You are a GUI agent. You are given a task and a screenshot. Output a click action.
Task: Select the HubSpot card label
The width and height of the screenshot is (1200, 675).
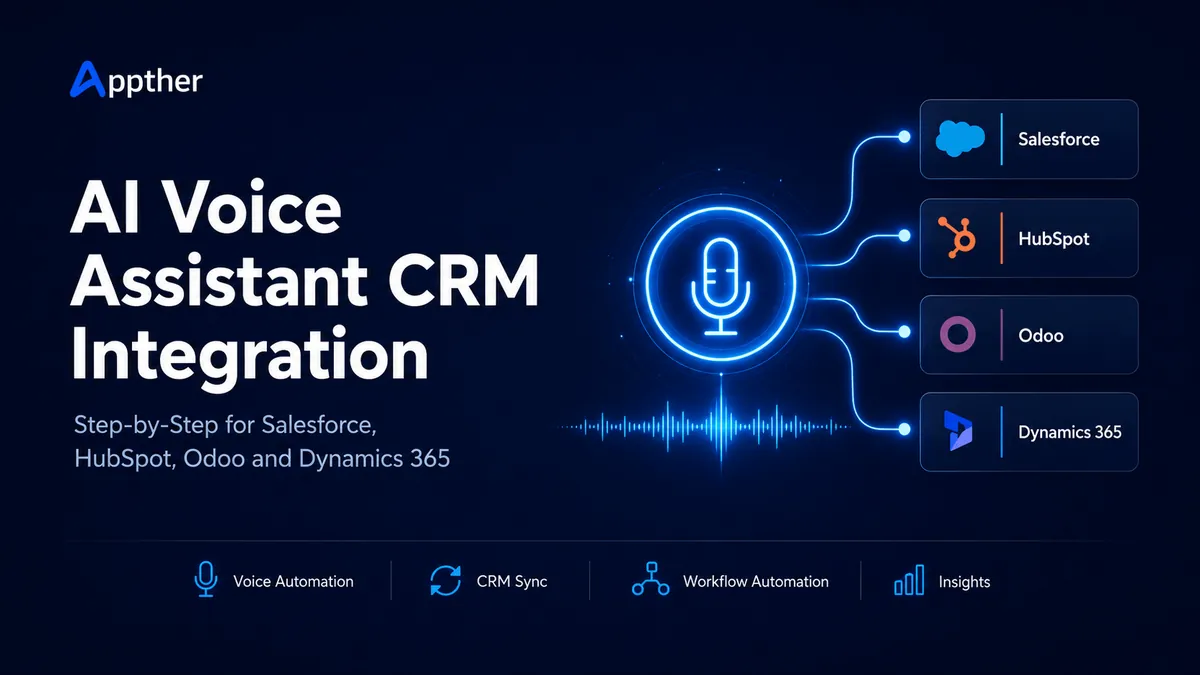pyautogui.click(x=1054, y=239)
